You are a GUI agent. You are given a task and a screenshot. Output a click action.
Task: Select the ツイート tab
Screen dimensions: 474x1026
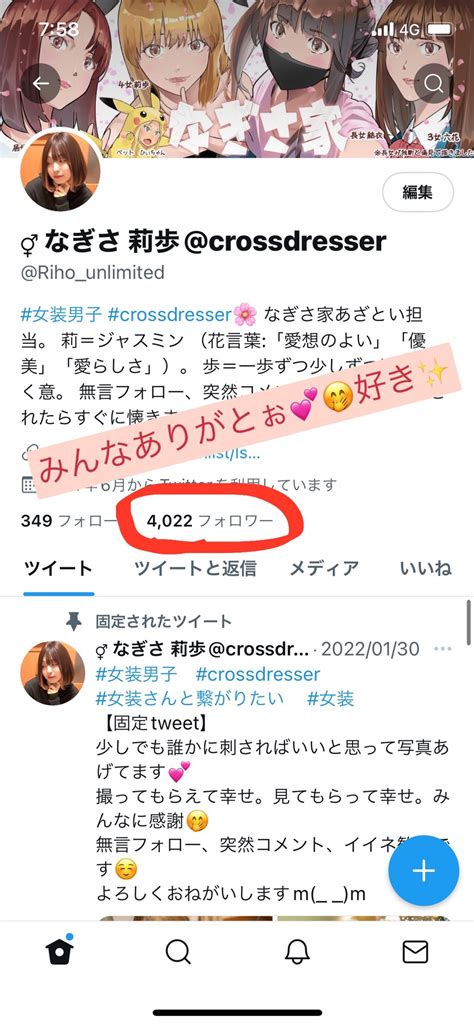[x=58, y=568]
